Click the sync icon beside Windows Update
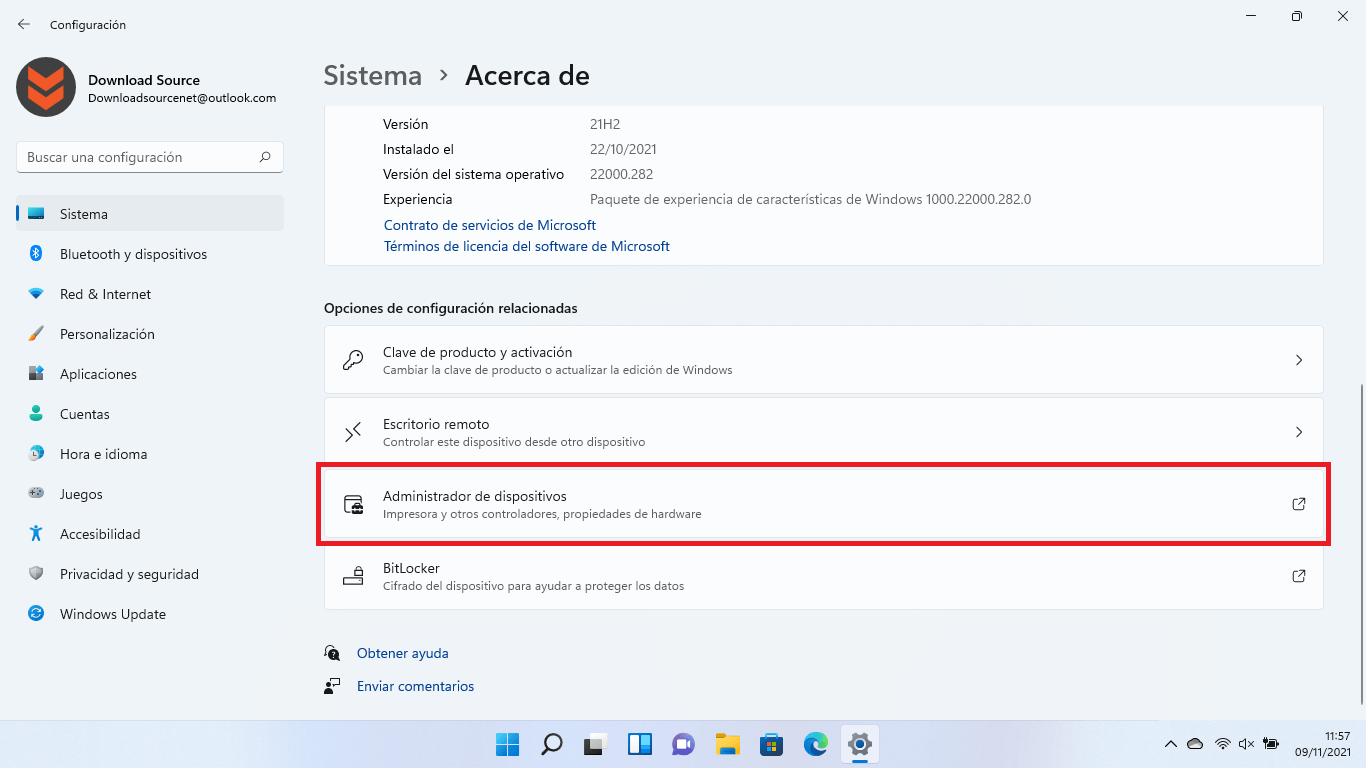The image size is (1366, 768). [x=36, y=614]
